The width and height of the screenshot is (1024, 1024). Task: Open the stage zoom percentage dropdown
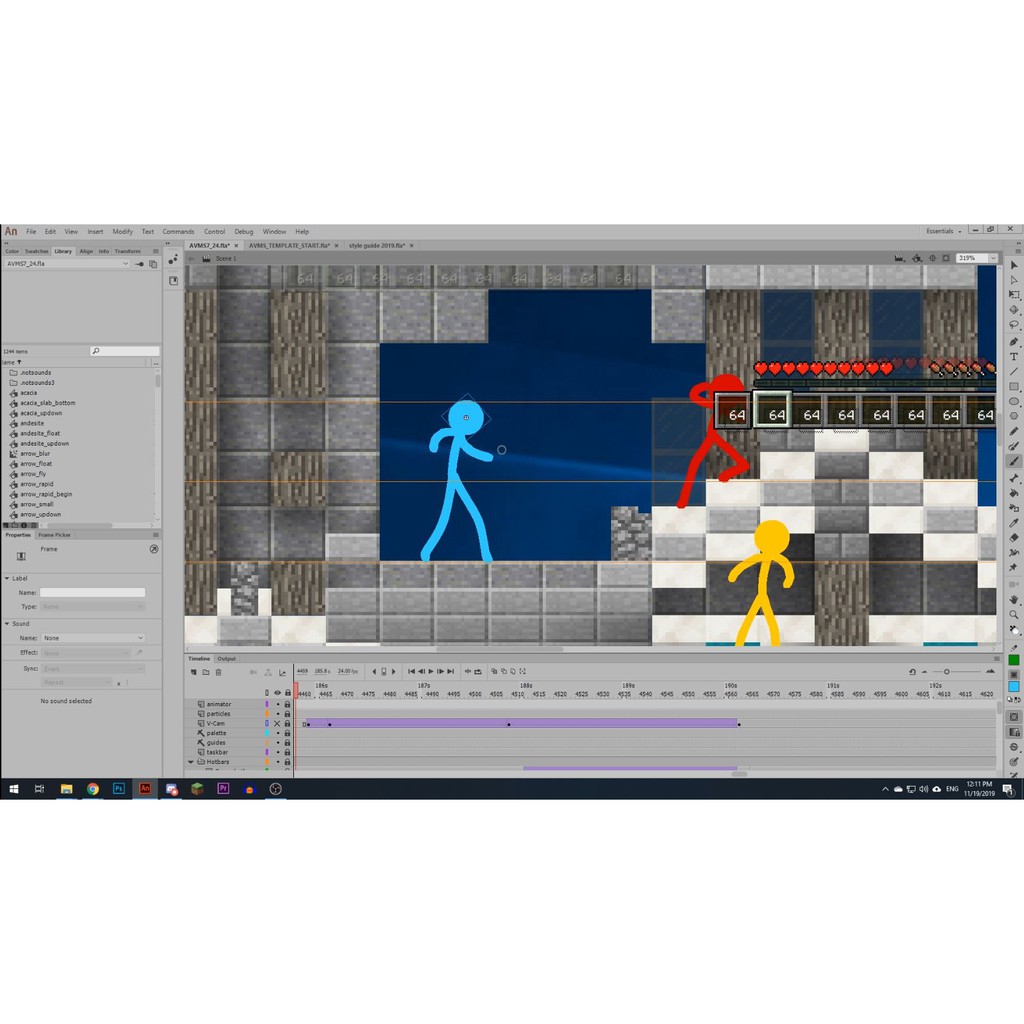pos(992,258)
